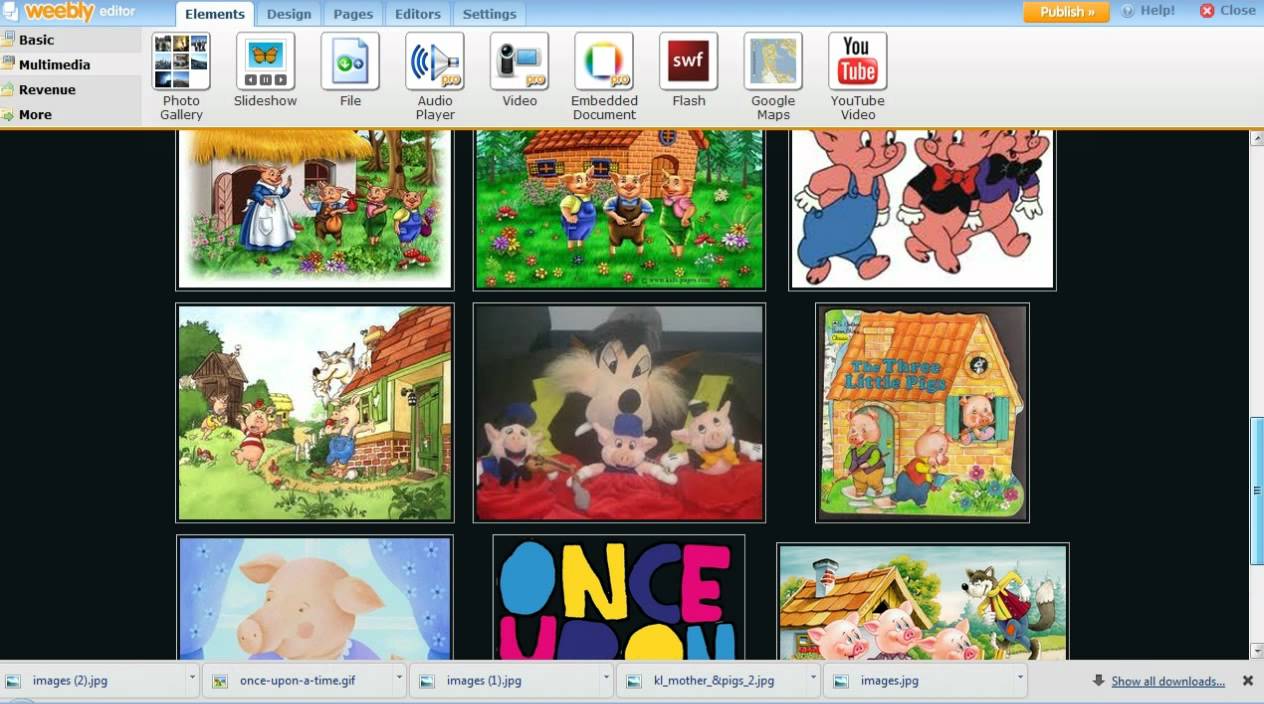
Task: Select The Three Little Pigs book cover
Action: (922, 413)
